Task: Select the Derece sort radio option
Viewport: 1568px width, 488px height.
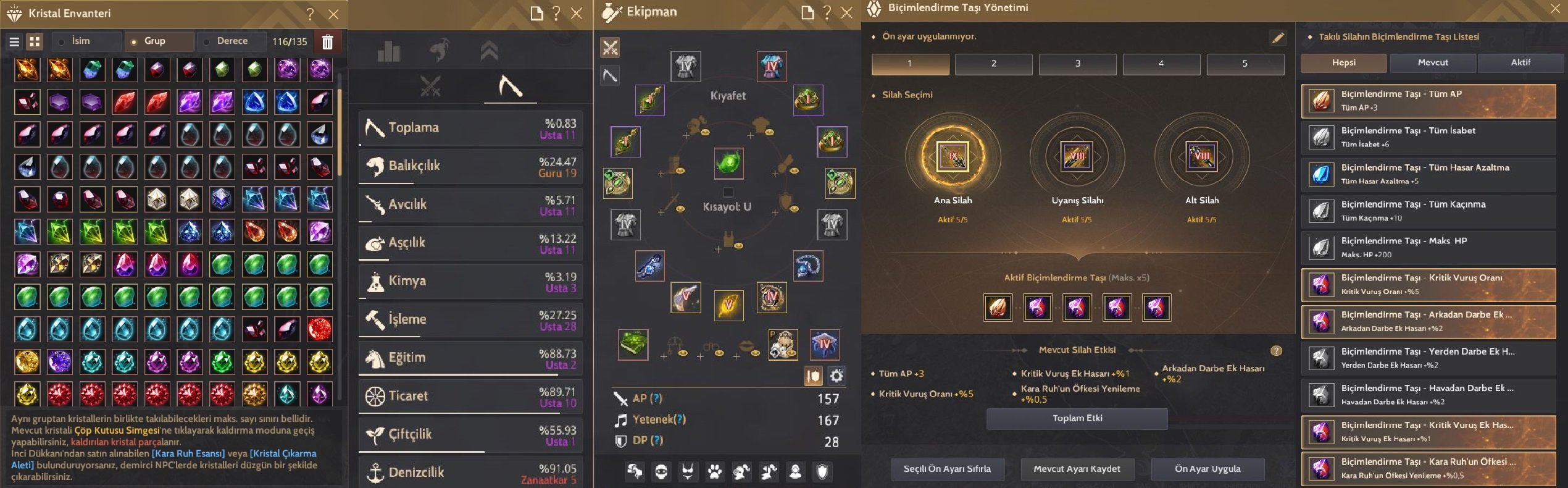Action: 232,41
